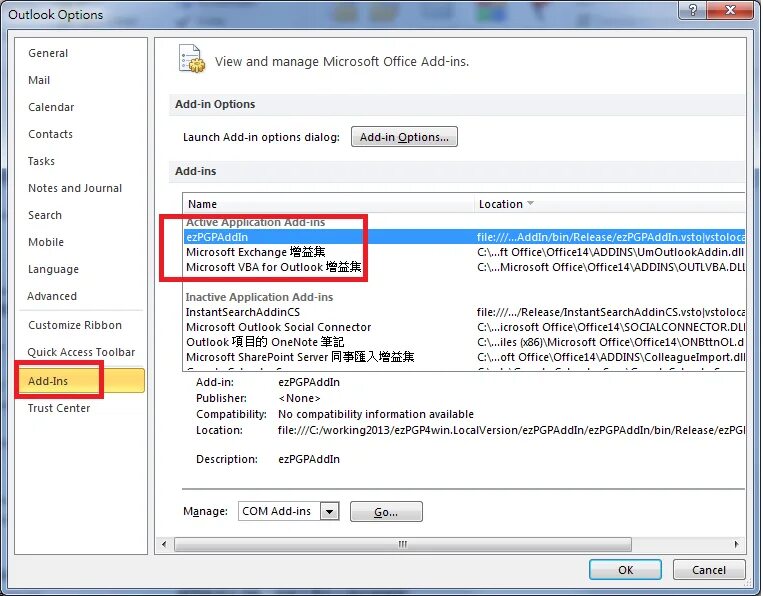763x596 pixels.
Task: Select the ezPGPAddIn row
Action: [x=464, y=237]
